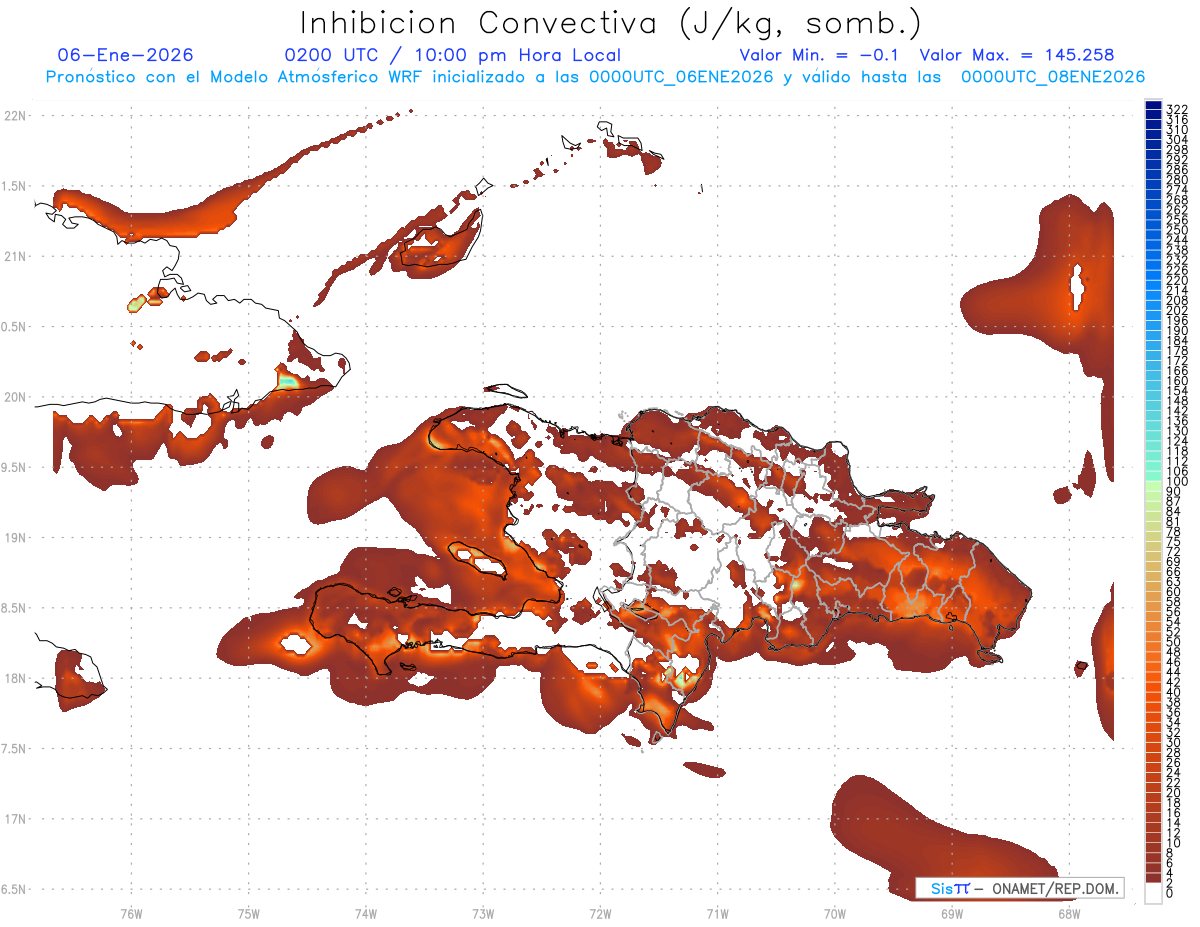
Task: Click the '19N' latitude label
Action: point(15,537)
